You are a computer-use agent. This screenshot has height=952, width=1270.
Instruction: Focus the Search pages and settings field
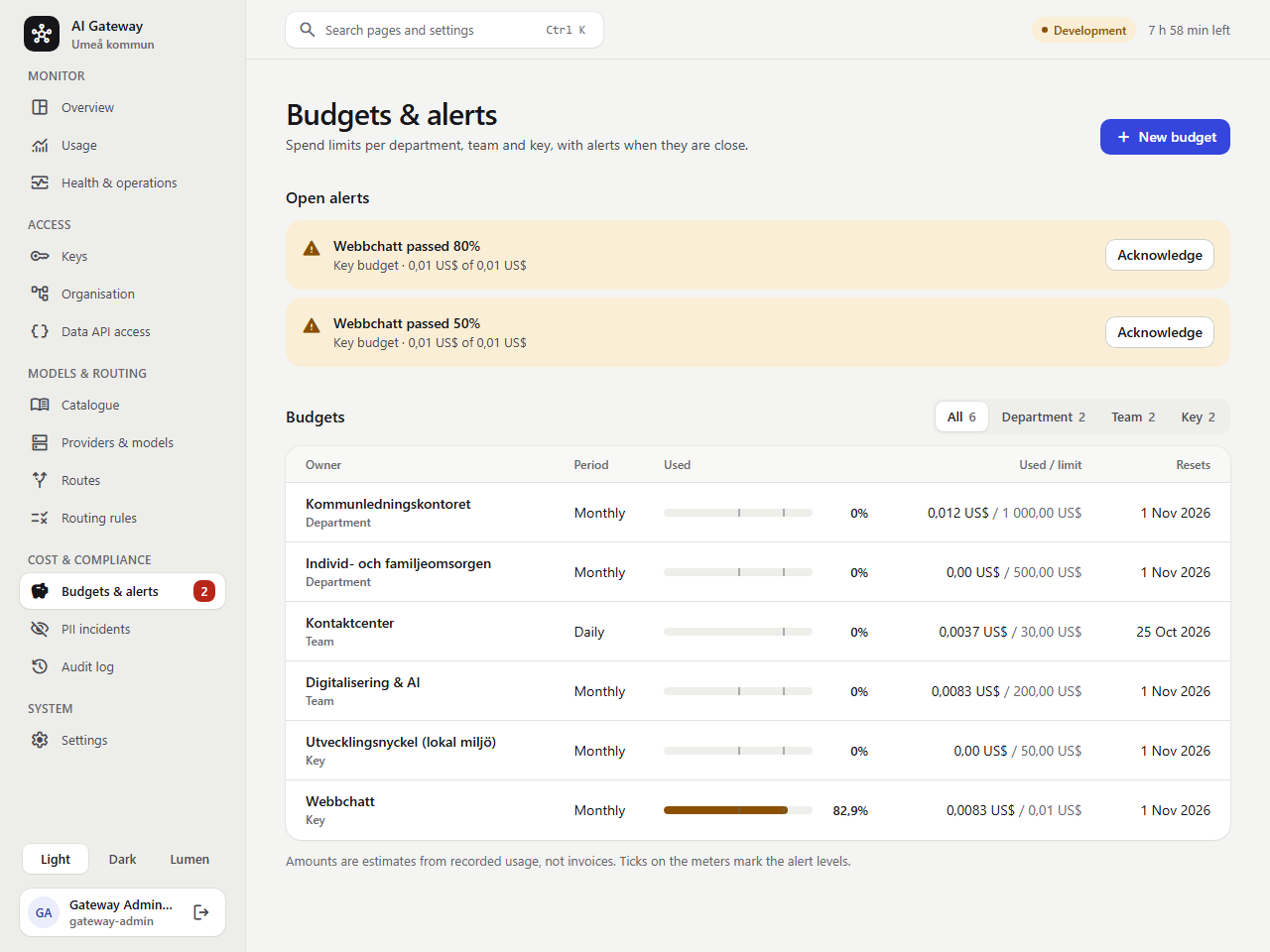pyautogui.click(x=444, y=30)
